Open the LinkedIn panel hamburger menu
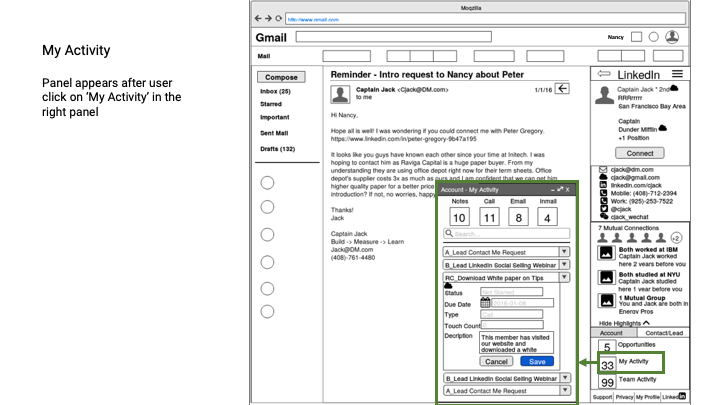The image size is (720, 405). pos(677,75)
